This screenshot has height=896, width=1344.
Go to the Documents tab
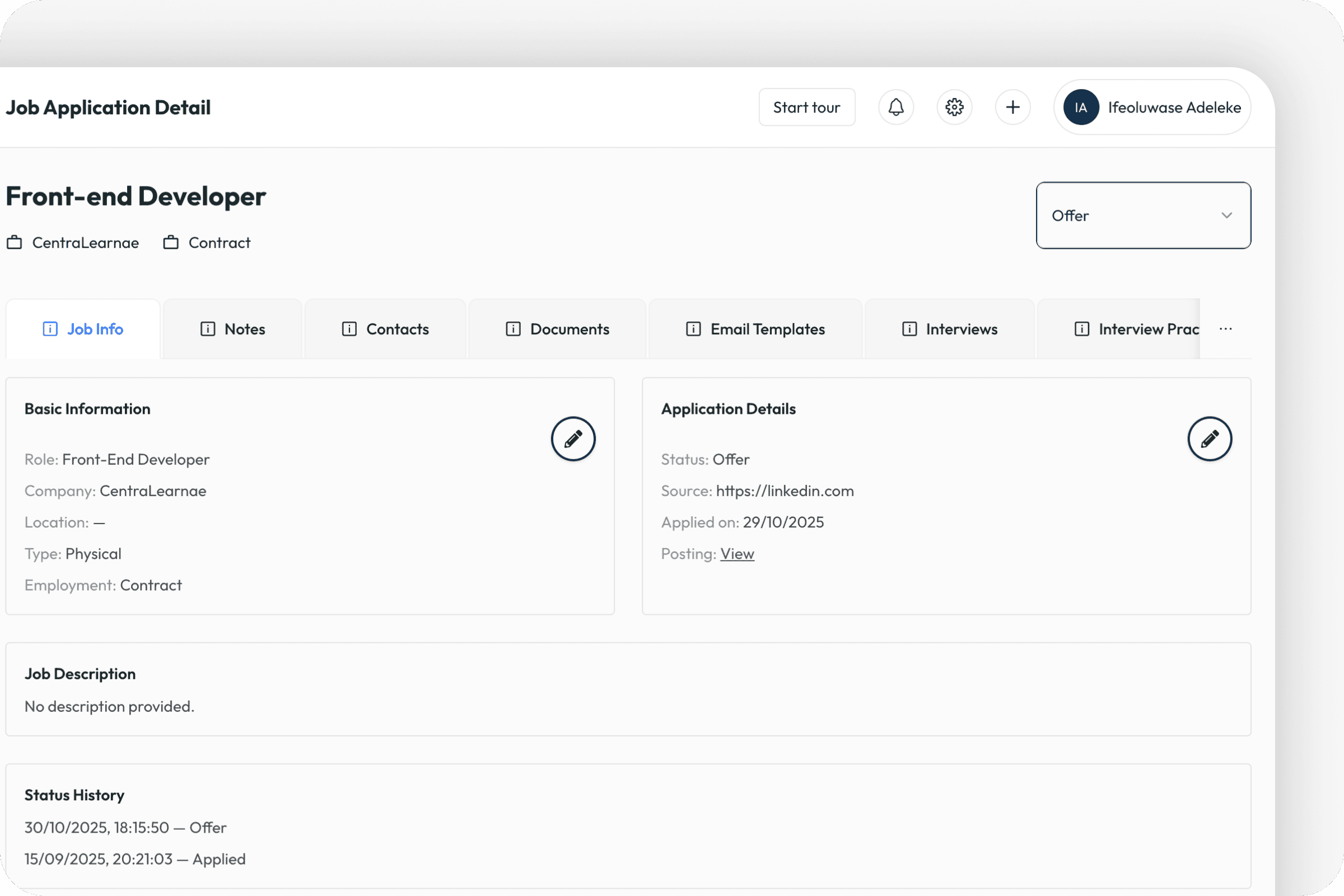pyautogui.click(x=557, y=329)
